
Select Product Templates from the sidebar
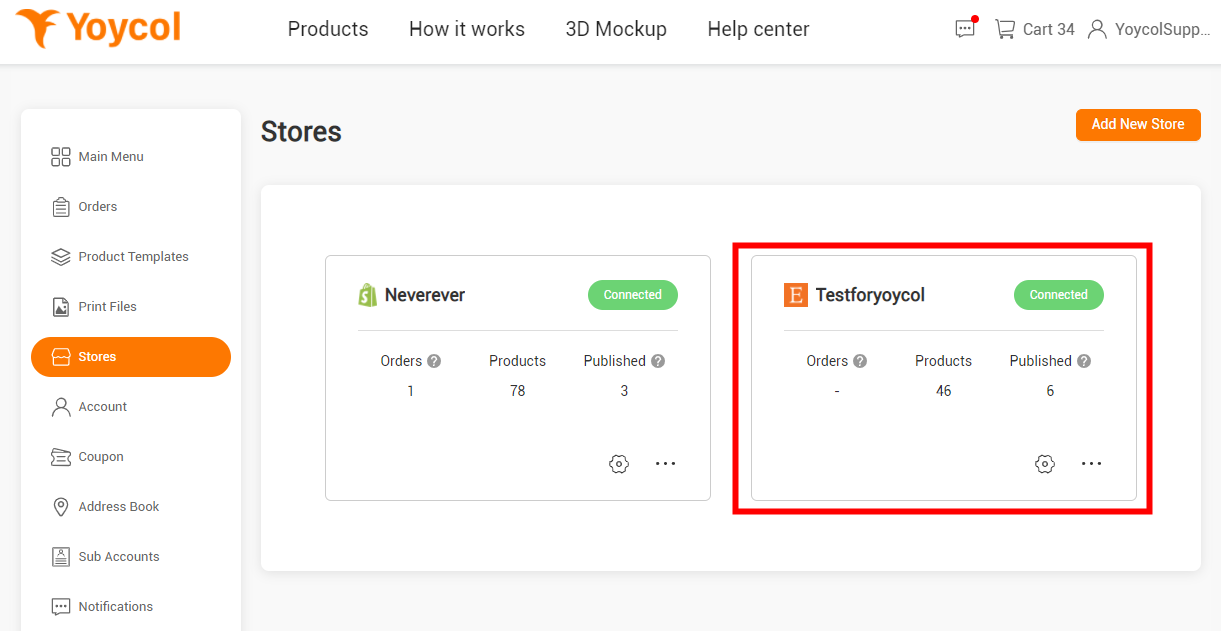point(133,256)
